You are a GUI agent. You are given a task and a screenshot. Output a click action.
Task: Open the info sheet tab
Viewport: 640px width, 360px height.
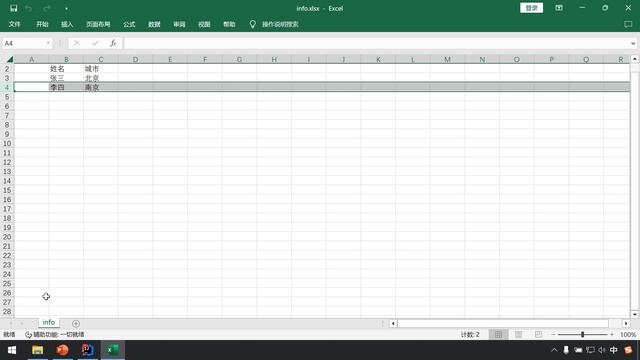click(49, 322)
